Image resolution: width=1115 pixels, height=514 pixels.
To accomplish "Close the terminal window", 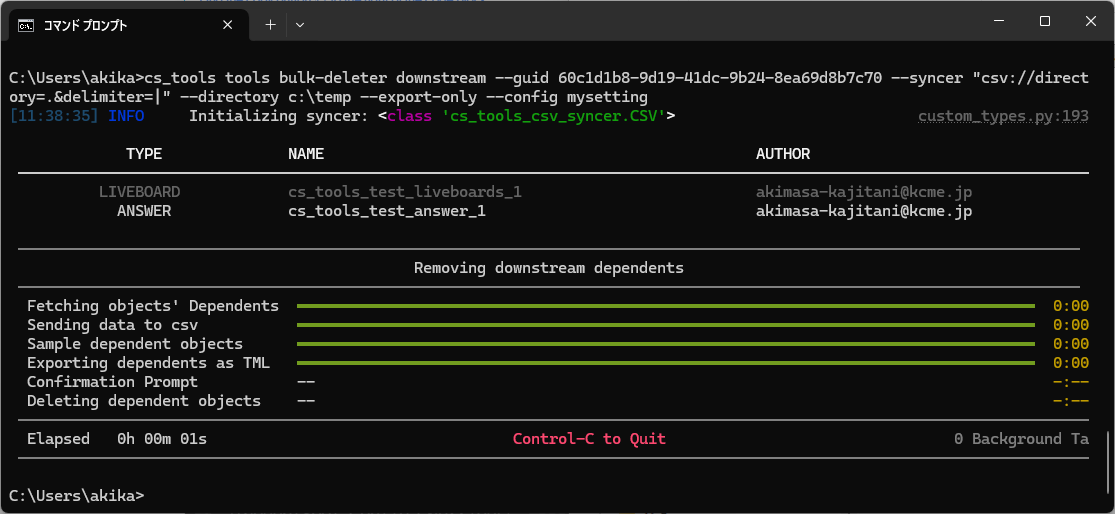I will (x=1090, y=21).
